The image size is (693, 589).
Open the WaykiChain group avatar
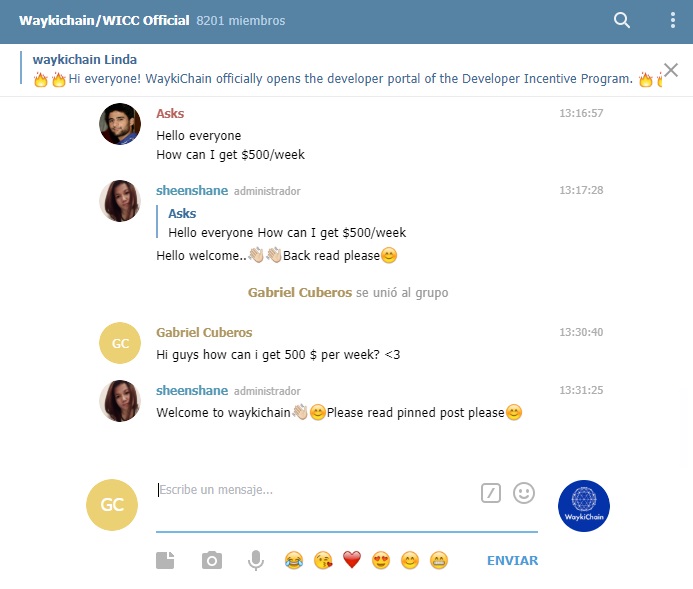click(583, 505)
